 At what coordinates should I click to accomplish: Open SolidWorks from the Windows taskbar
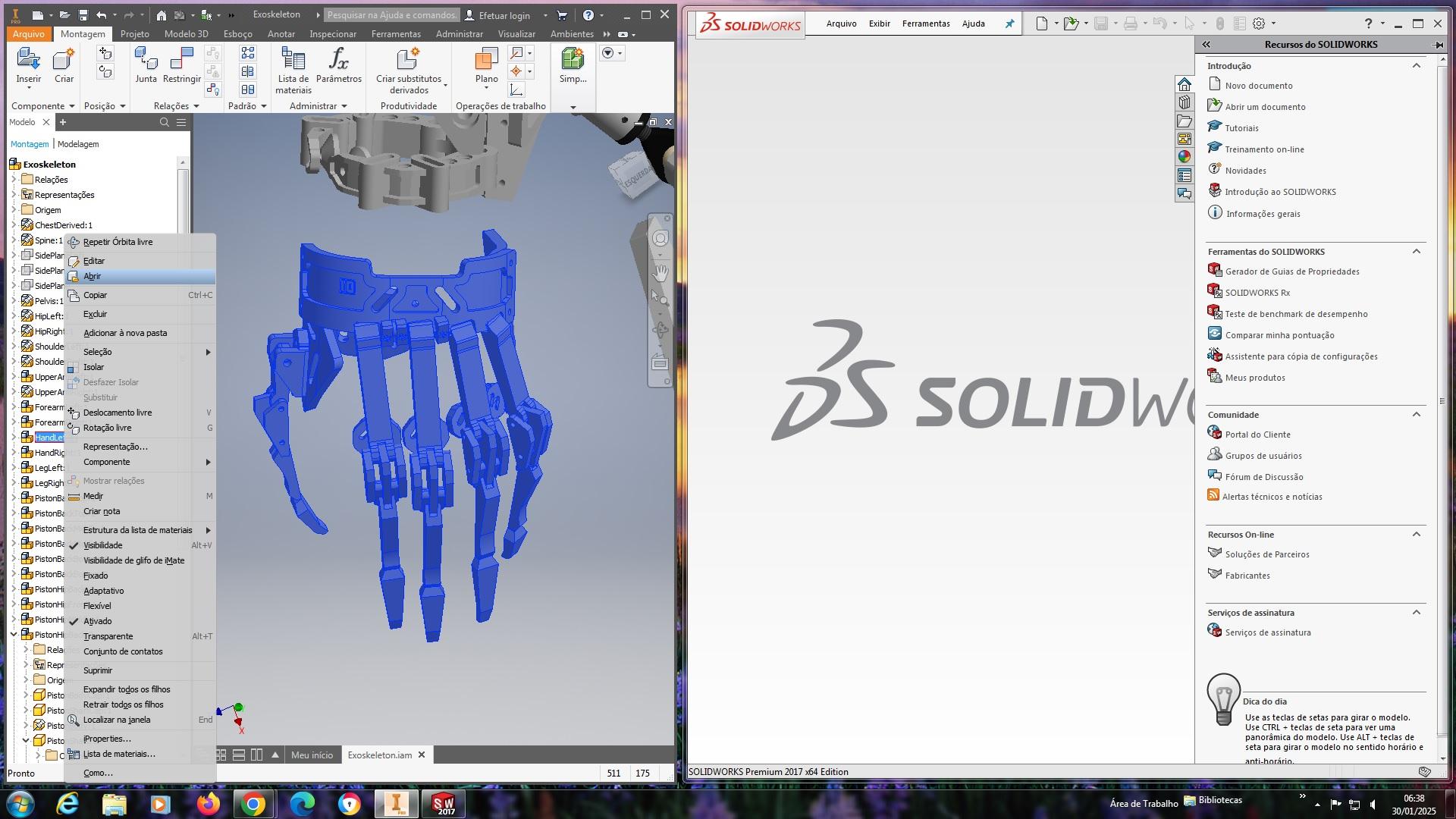pos(444,804)
